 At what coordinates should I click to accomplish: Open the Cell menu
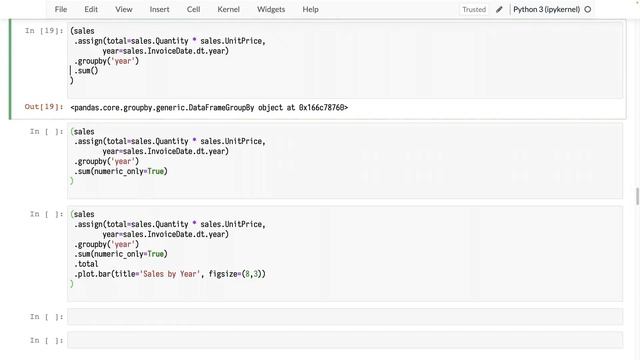193,9
